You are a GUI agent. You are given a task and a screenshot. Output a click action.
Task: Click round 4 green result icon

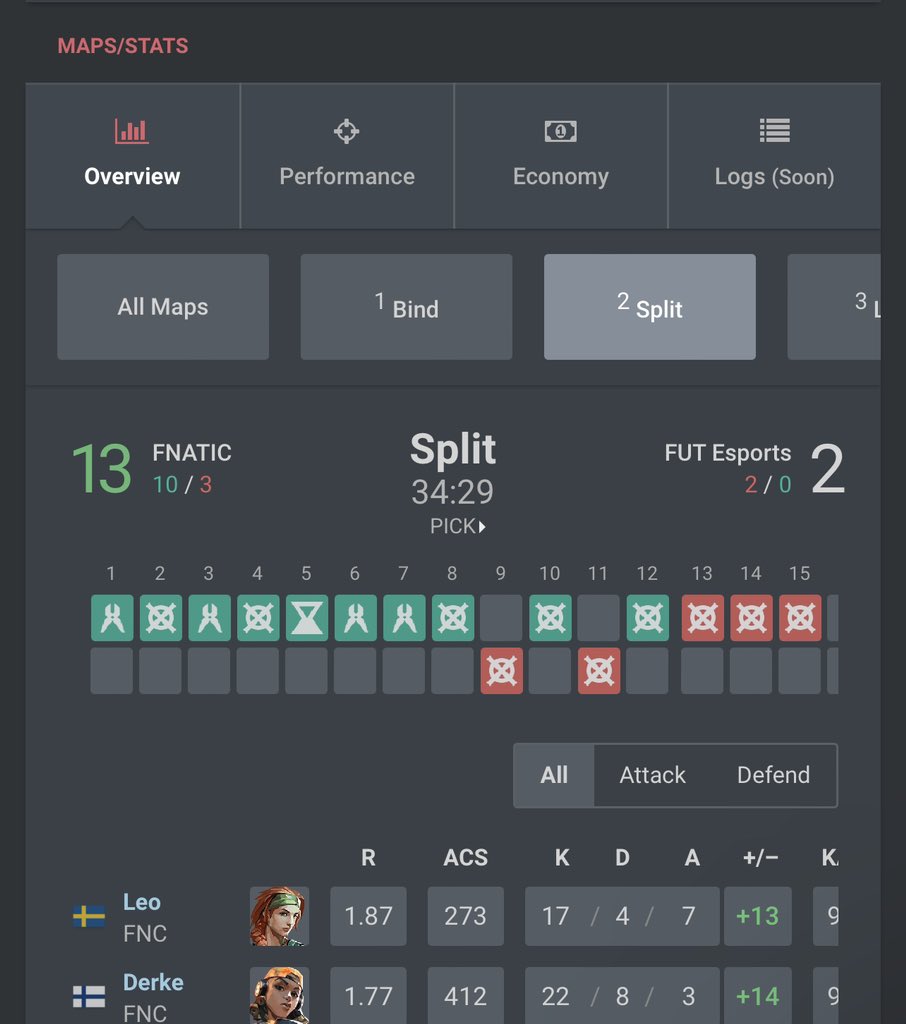(258, 618)
